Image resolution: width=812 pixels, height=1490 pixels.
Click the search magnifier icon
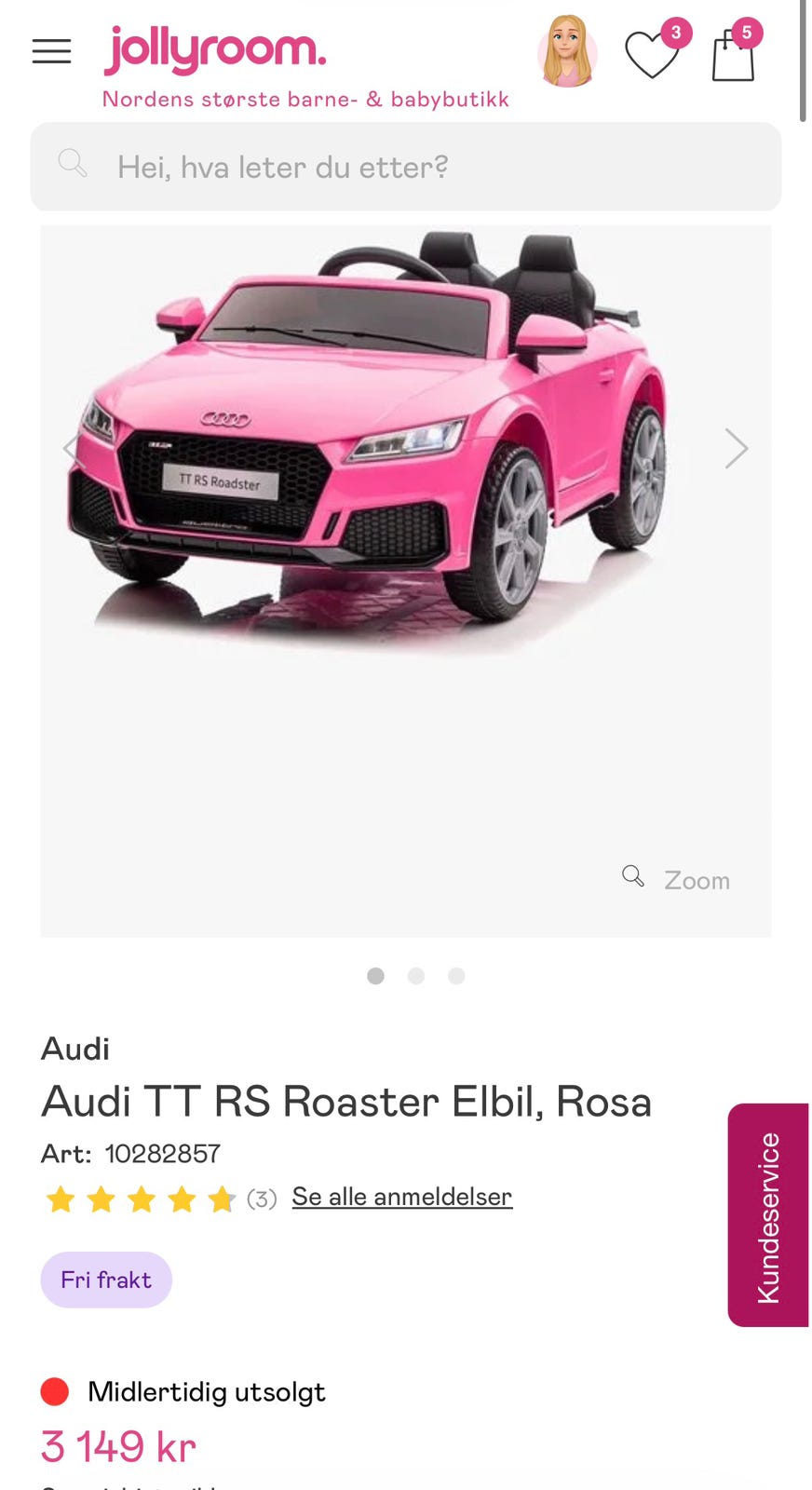(72, 163)
